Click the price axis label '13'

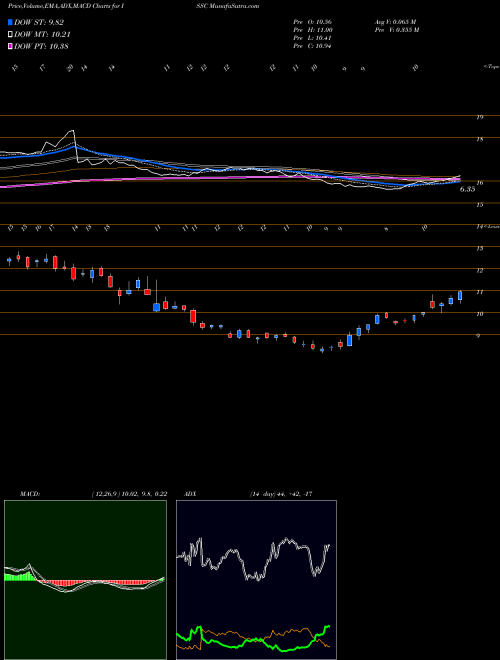(x=479, y=249)
